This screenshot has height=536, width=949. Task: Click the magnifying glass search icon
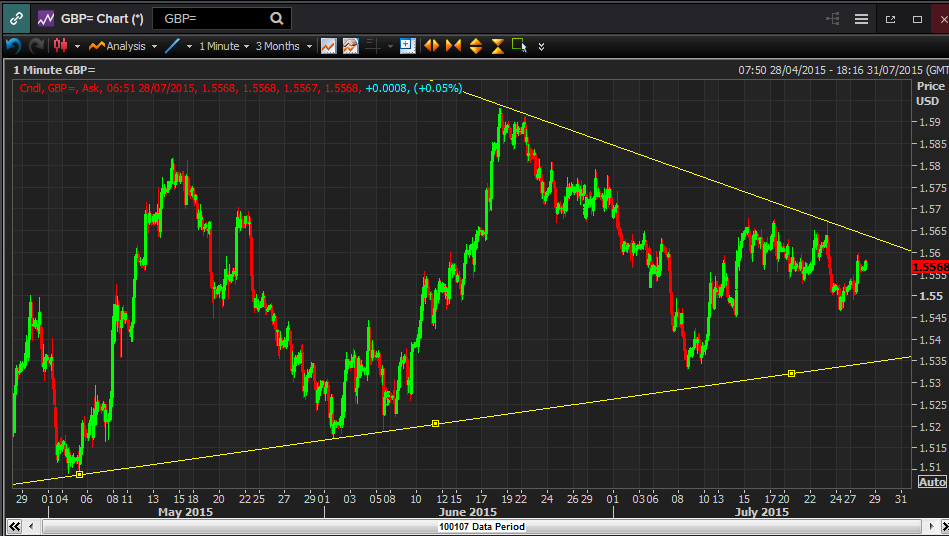click(277, 19)
